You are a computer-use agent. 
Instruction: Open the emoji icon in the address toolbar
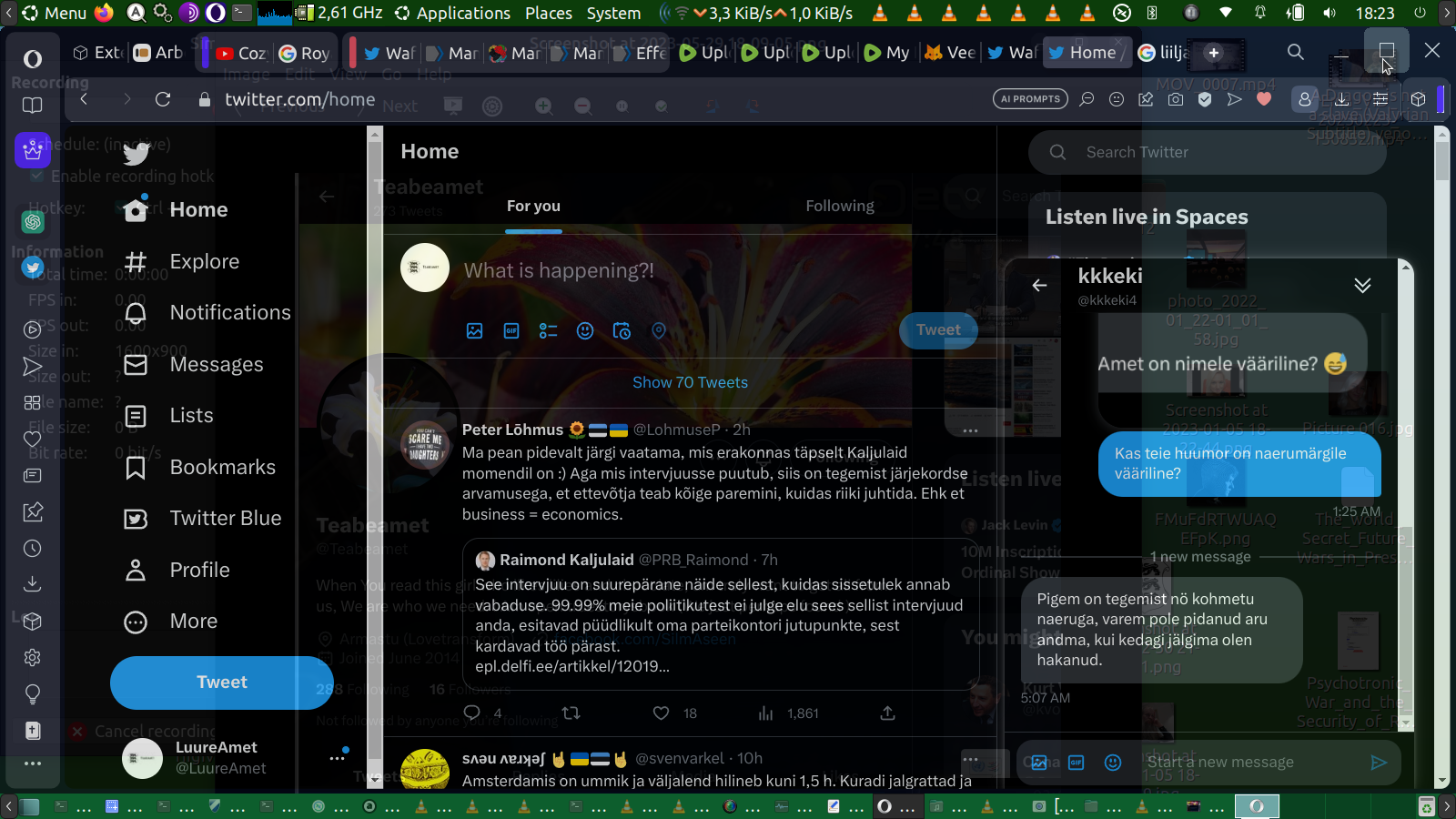(x=1117, y=99)
